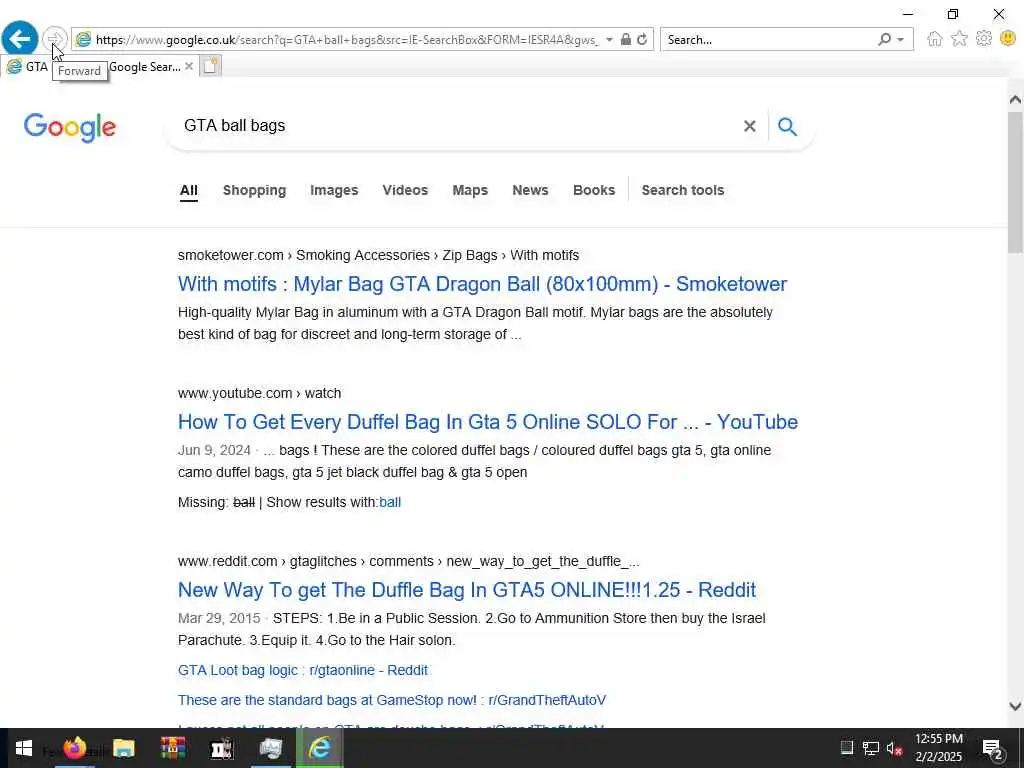Open the Windows Start menu
The image size is (1024, 768).
(24, 748)
